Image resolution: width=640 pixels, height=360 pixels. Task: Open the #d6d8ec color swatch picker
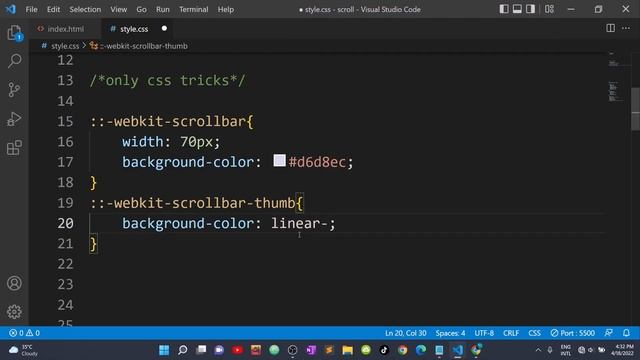[x=280, y=160]
